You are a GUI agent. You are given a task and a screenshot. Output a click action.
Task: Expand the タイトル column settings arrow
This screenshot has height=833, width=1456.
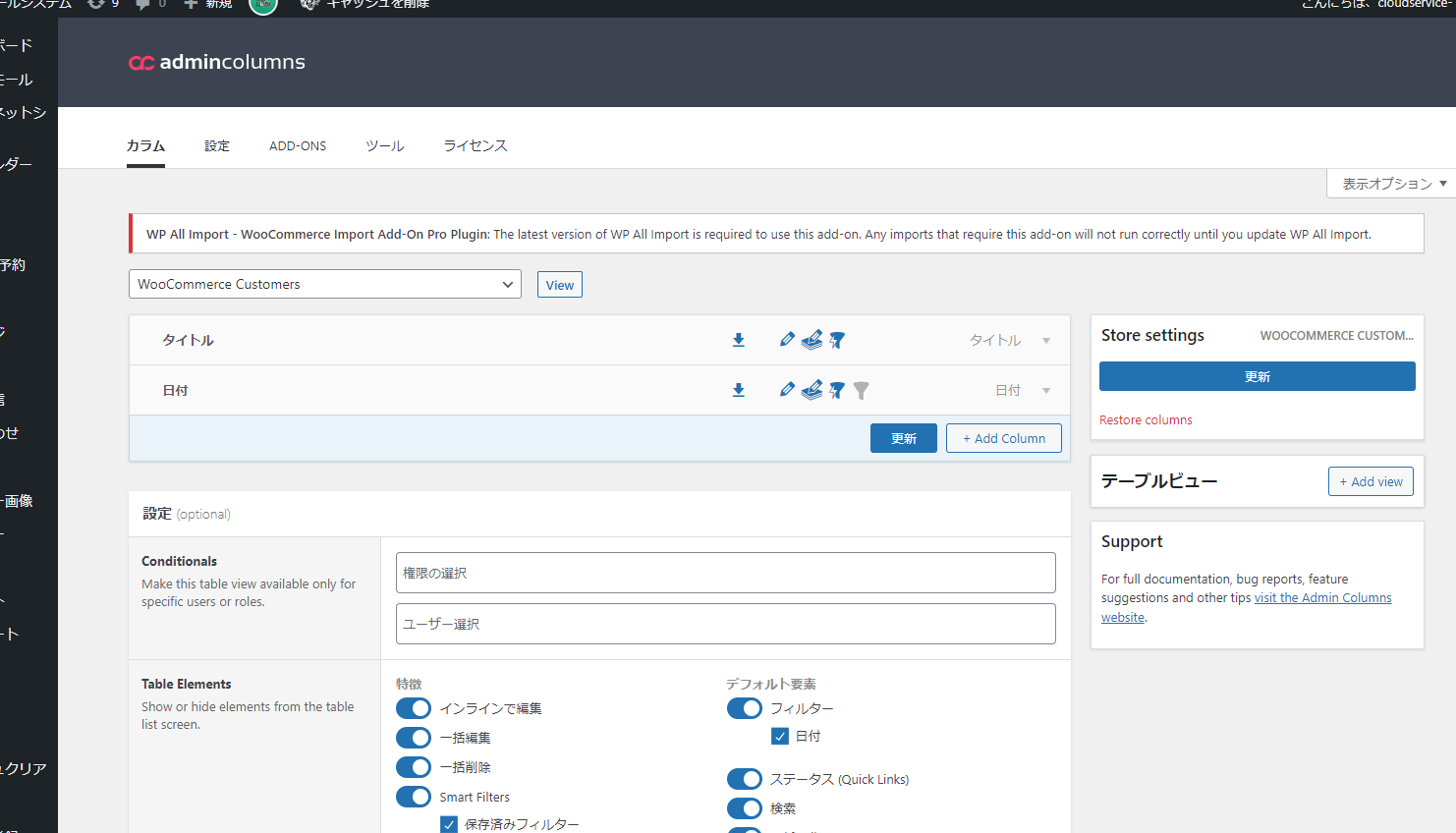pos(1046,341)
